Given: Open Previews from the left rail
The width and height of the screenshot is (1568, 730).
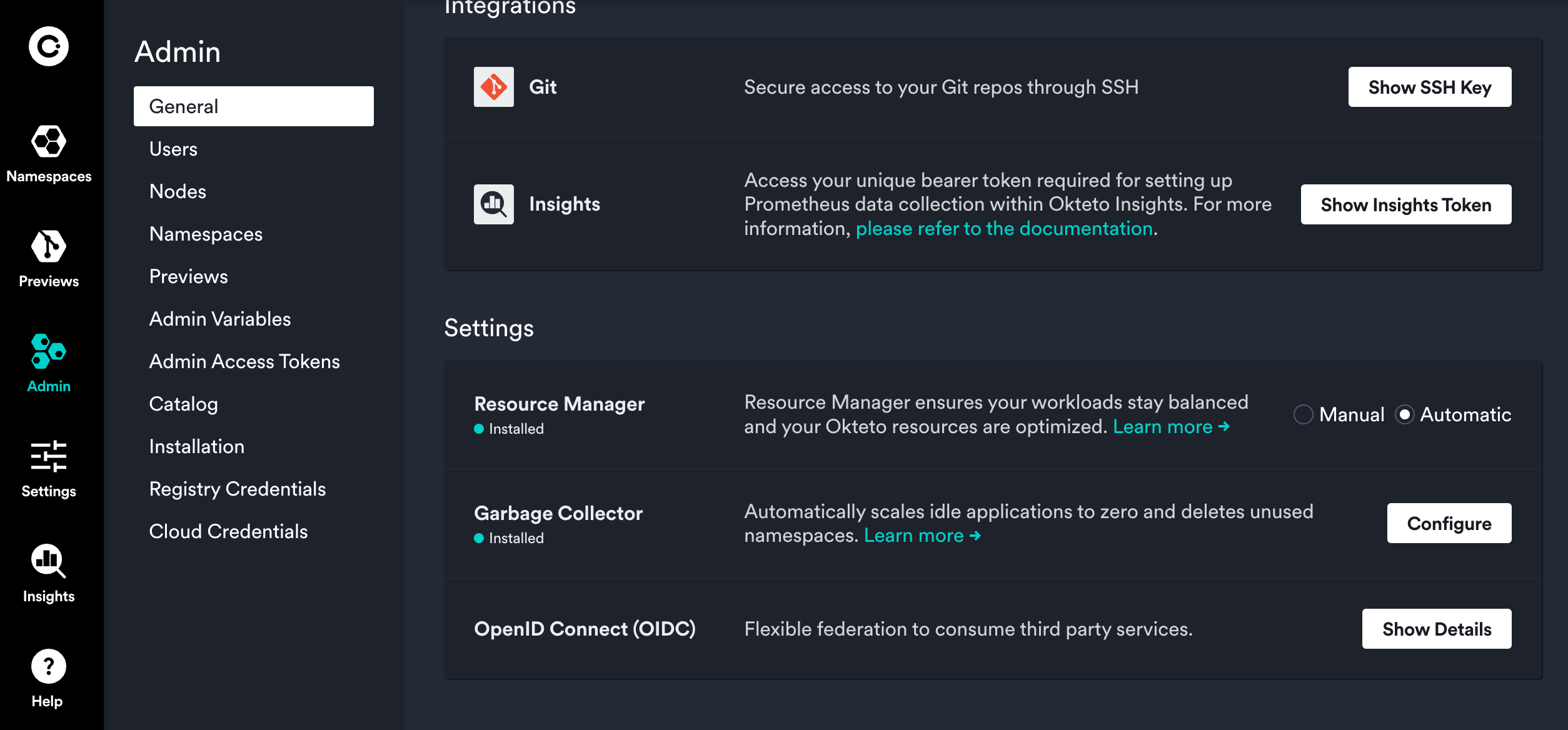Looking at the screenshot, I should pyautogui.click(x=49, y=259).
